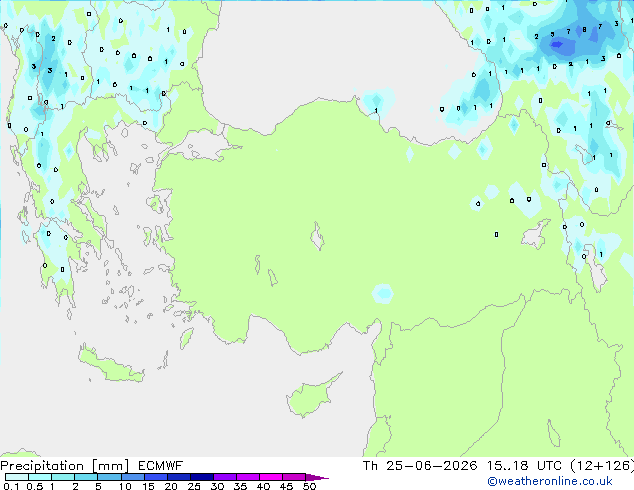The width and height of the screenshot is (634, 490).
Task: Pick the 15–20 mm legend swatch
Action: click(x=156, y=477)
